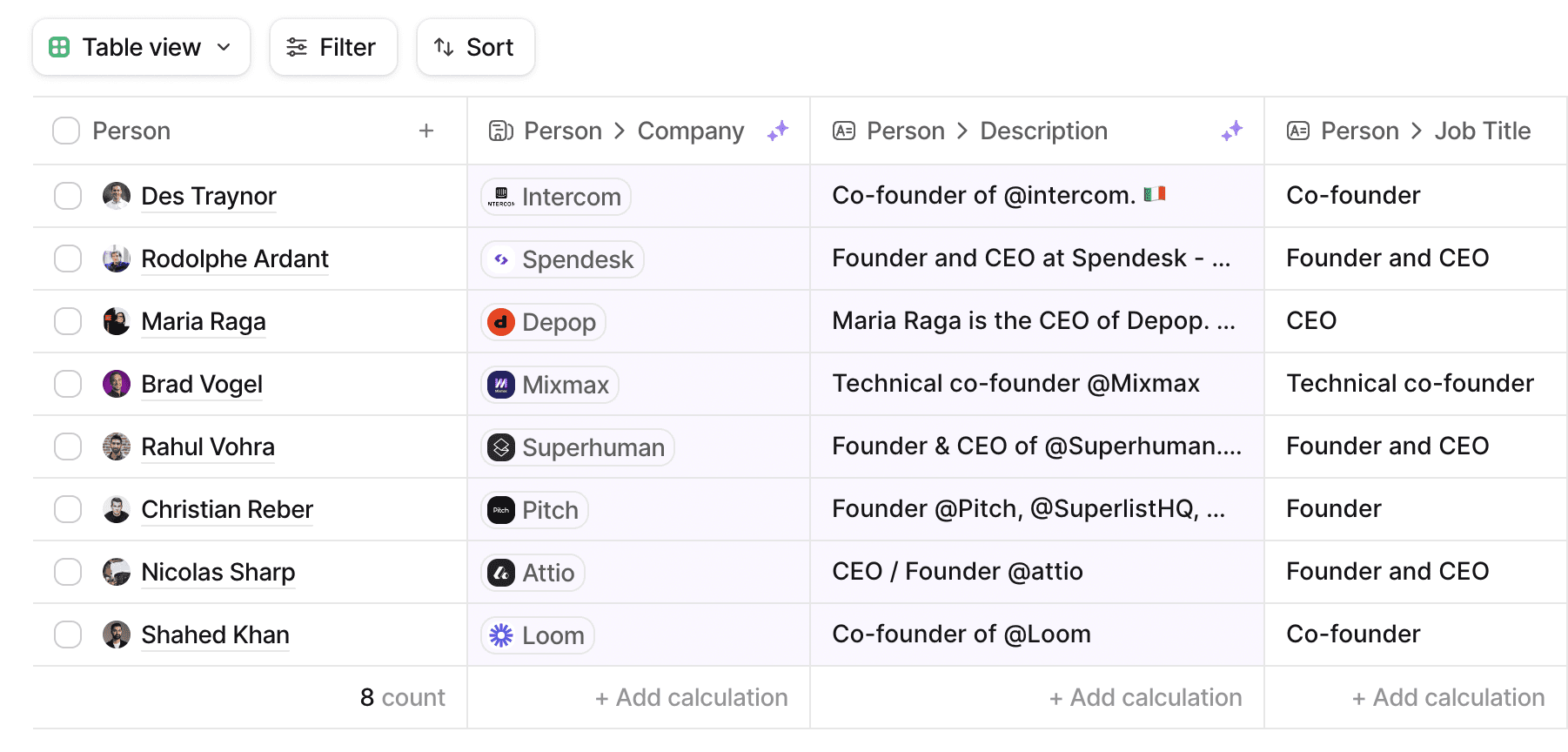Click Christian Reber's avatar
Viewport: 1568px width, 752px height.
(x=117, y=509)
